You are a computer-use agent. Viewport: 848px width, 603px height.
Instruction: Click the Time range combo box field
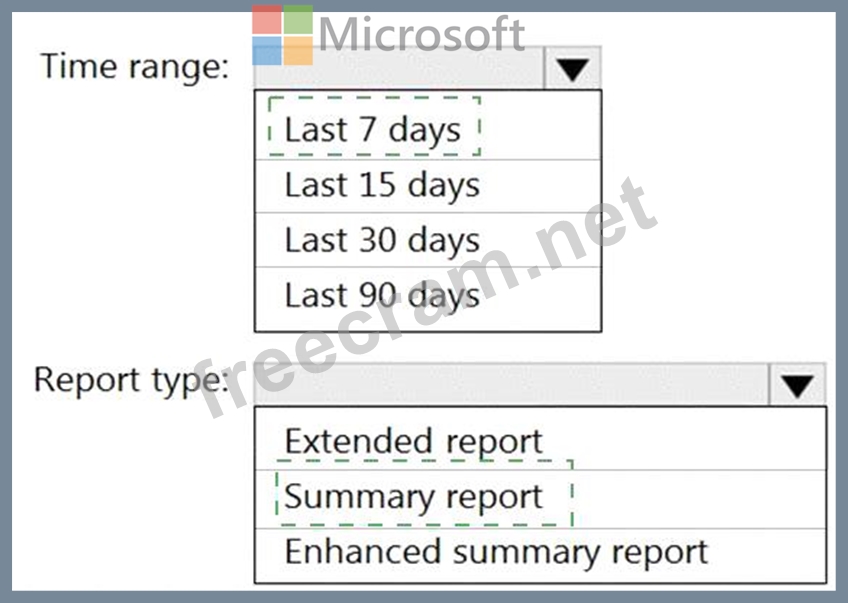click(x=400, y=69)
